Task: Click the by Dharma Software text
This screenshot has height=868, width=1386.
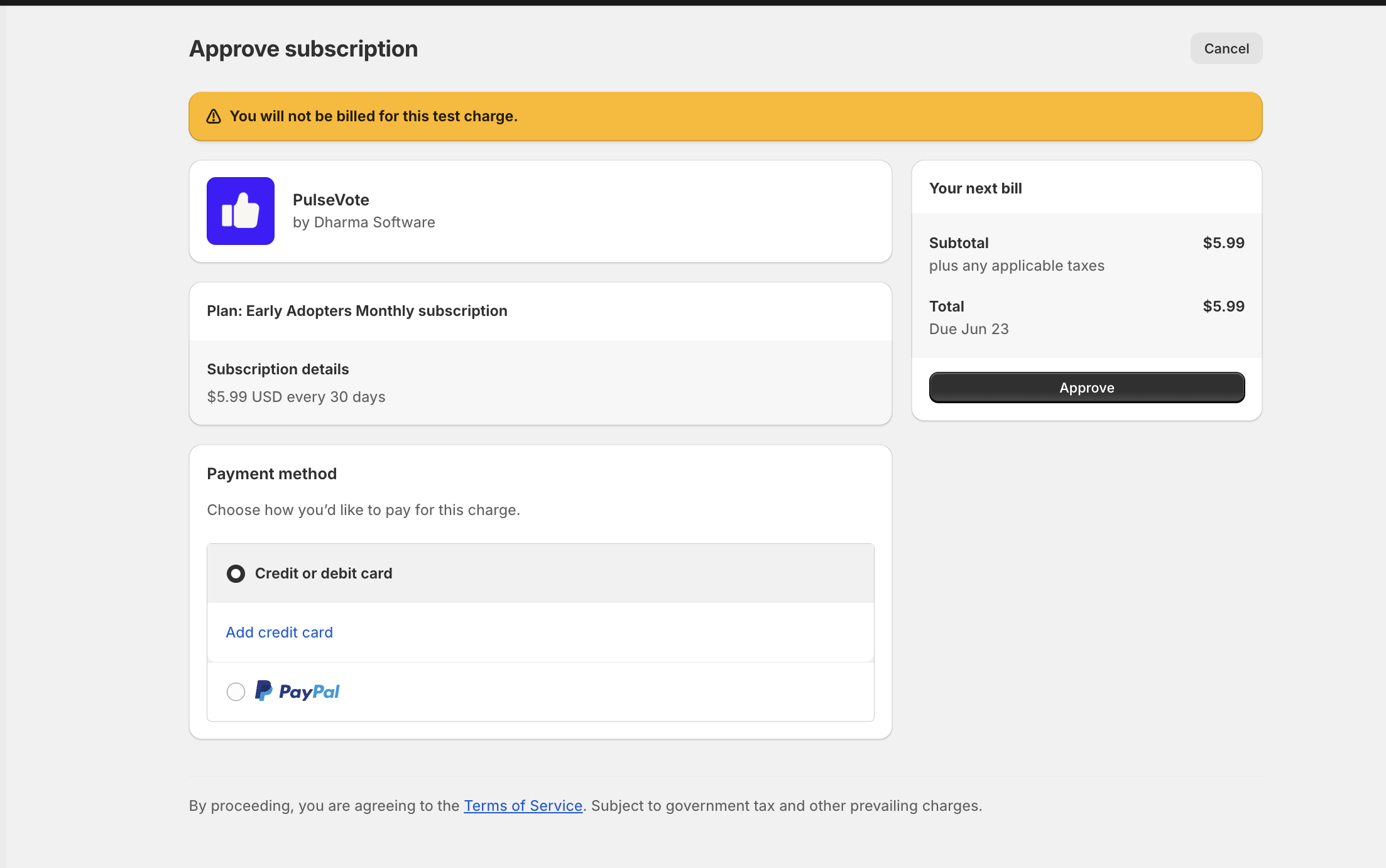Action: coord(363,222)
